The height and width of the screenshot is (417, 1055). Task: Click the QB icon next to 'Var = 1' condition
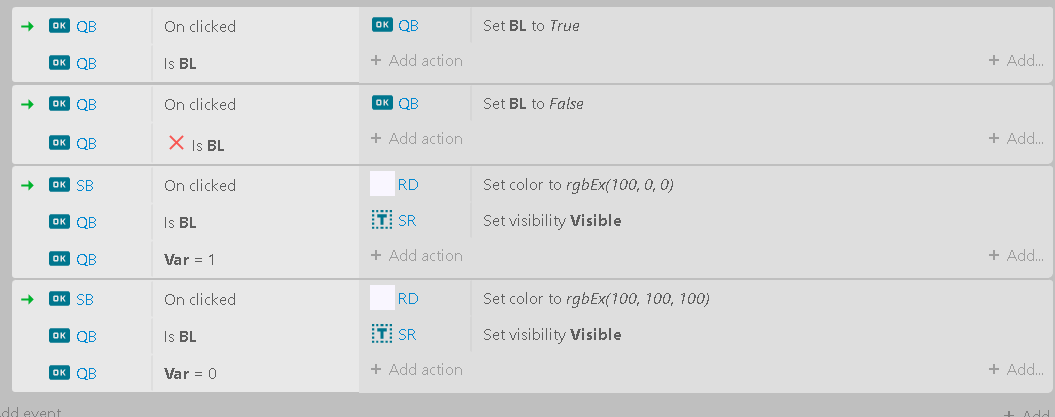pyautogui.click(x=59, y=259)
